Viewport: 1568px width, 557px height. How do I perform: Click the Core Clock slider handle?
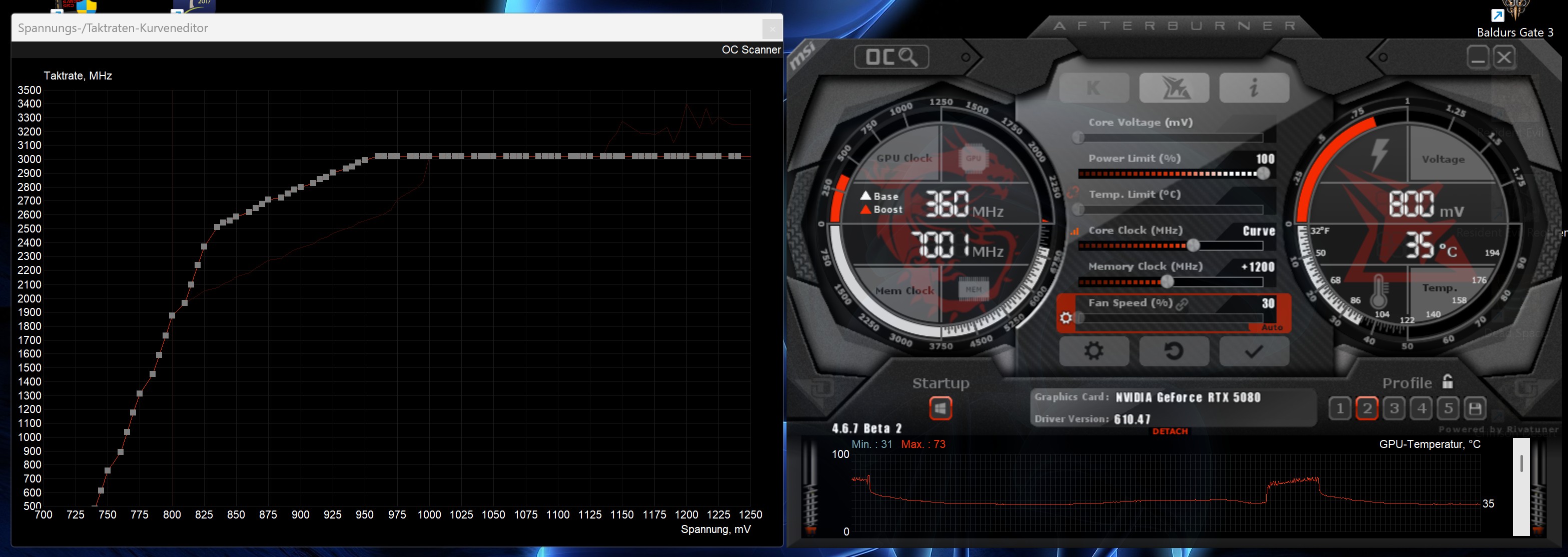[x=1193, y=245]
